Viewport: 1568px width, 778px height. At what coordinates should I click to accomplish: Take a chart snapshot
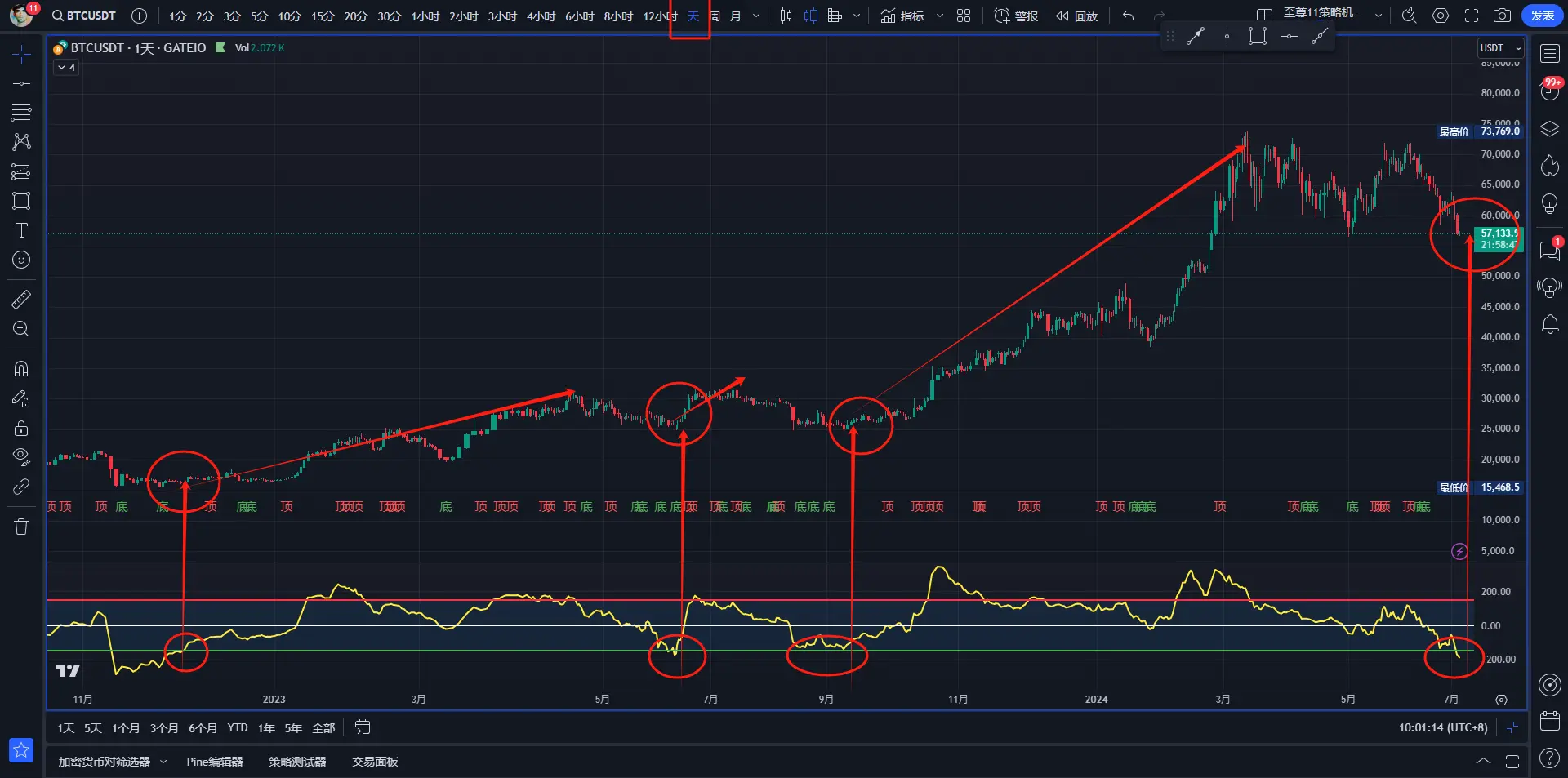(1502, 16)
